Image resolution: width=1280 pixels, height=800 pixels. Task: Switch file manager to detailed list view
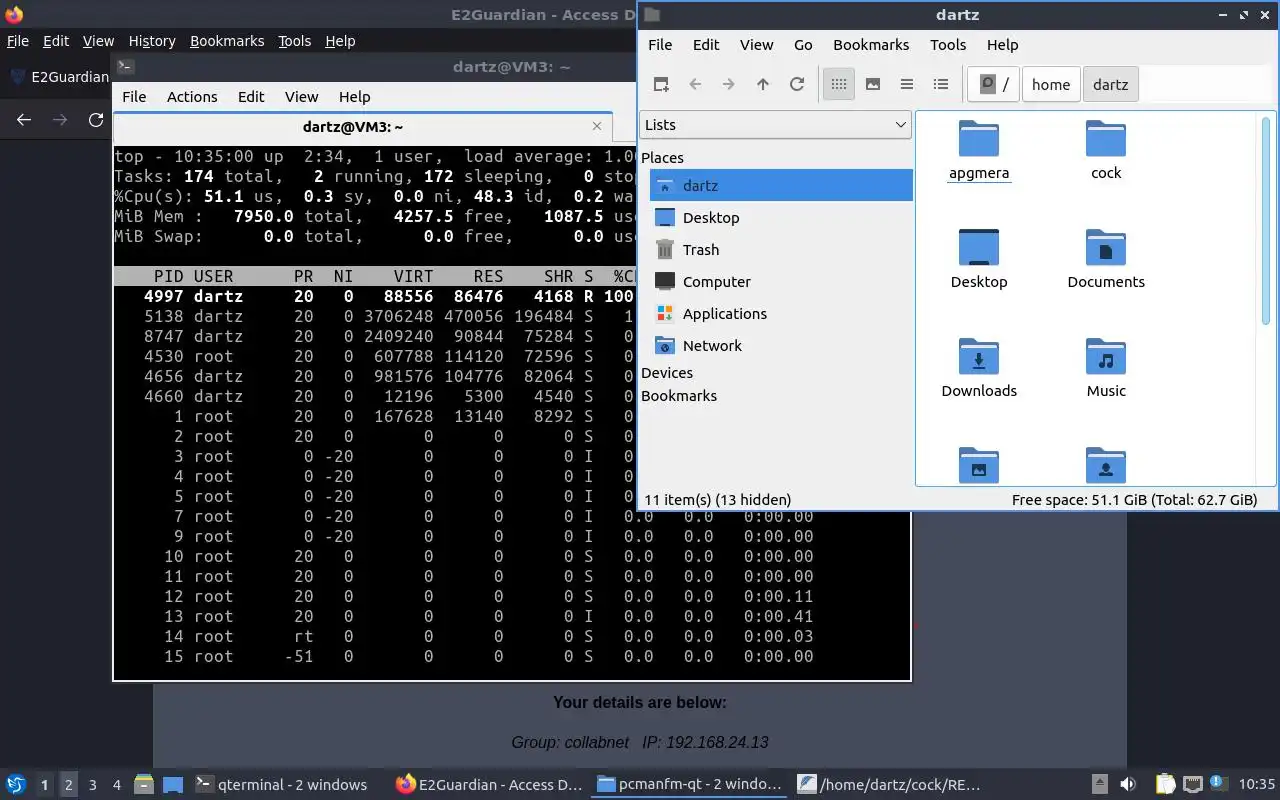point(941,85)
